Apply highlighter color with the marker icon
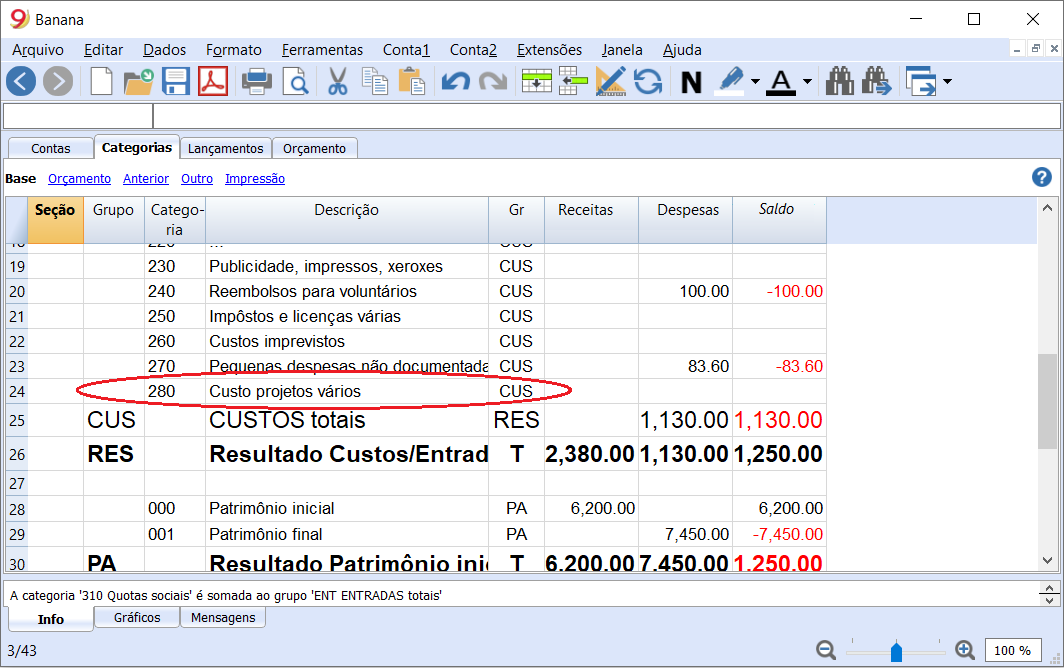This screenshot has width=1064, height=668. click(729, 81)
